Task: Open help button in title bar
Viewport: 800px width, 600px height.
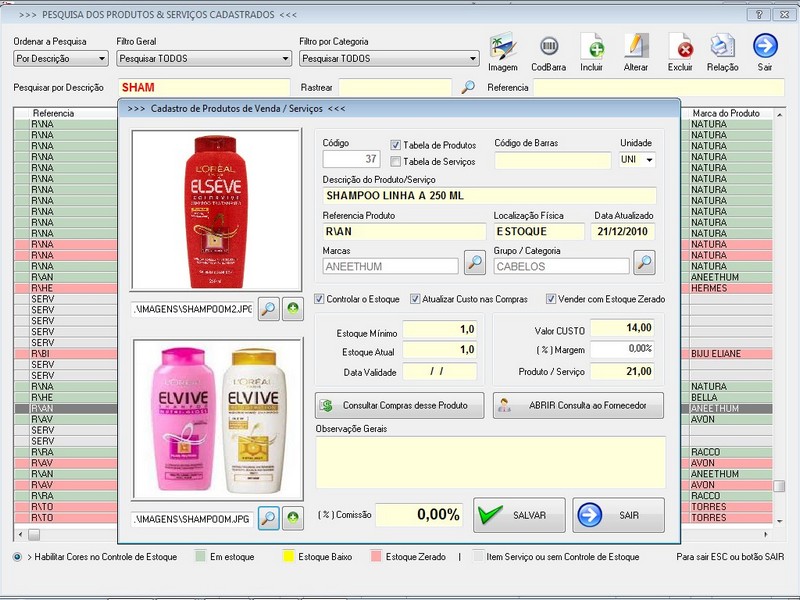Action: point(759,14)
